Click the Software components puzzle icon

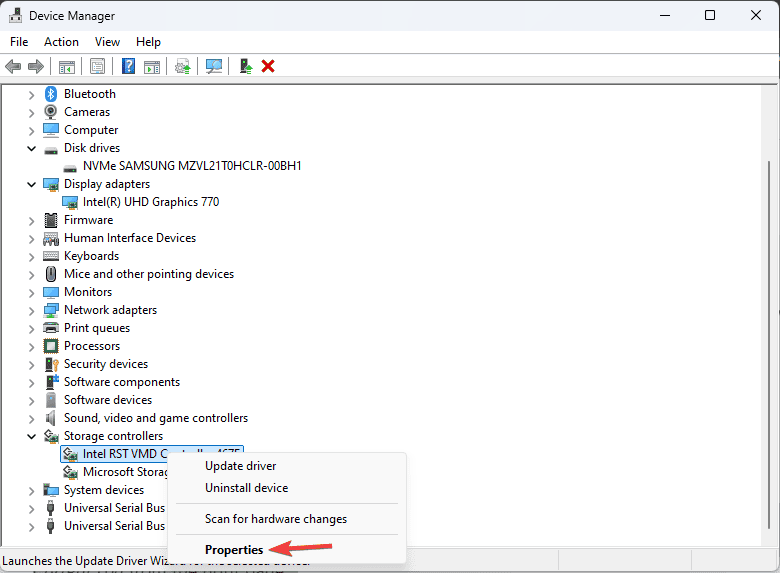[52, 382]
